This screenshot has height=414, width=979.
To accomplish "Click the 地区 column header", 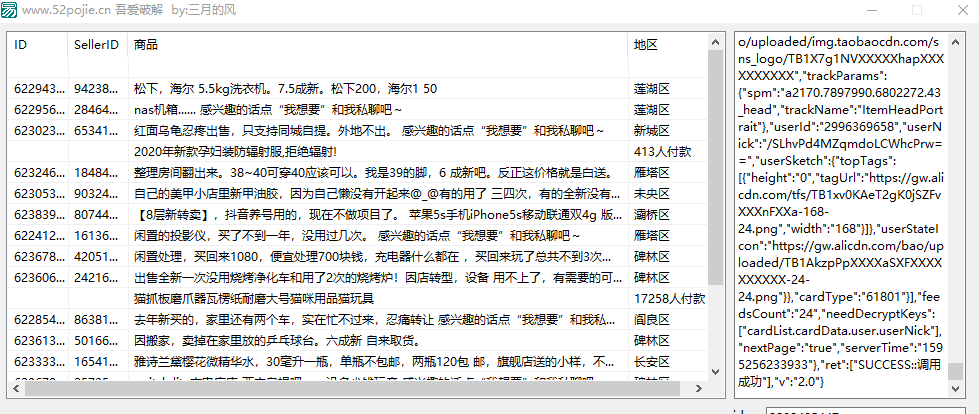I will click(x=668, y=45).
